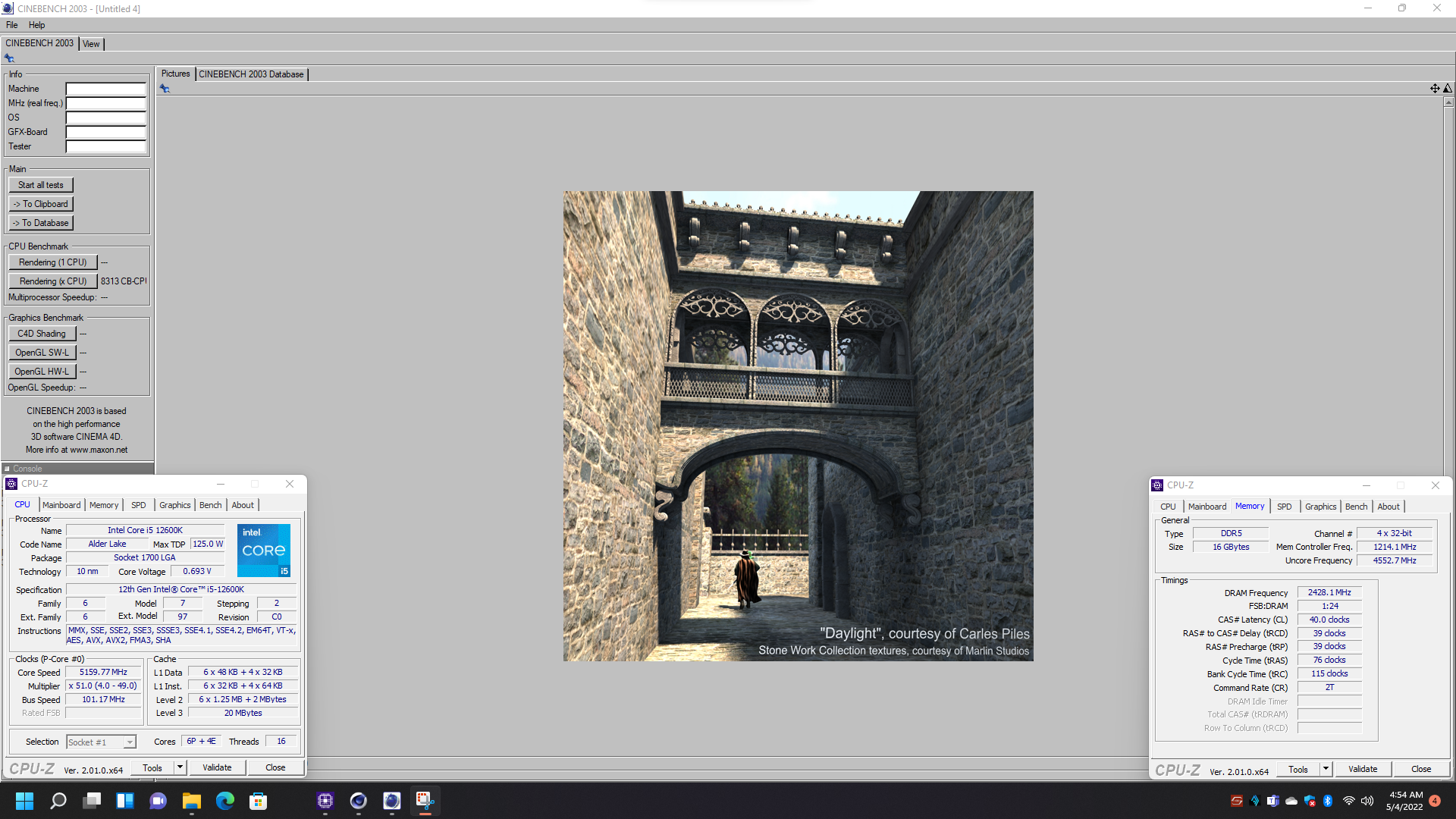Click the GFX-Board input field

click(105, 132)
